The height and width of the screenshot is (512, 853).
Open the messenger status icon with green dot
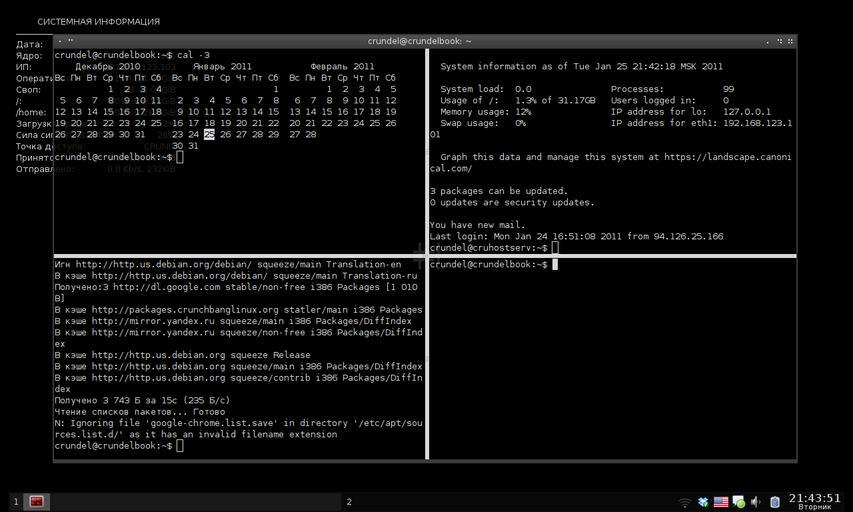pos(738,502)
